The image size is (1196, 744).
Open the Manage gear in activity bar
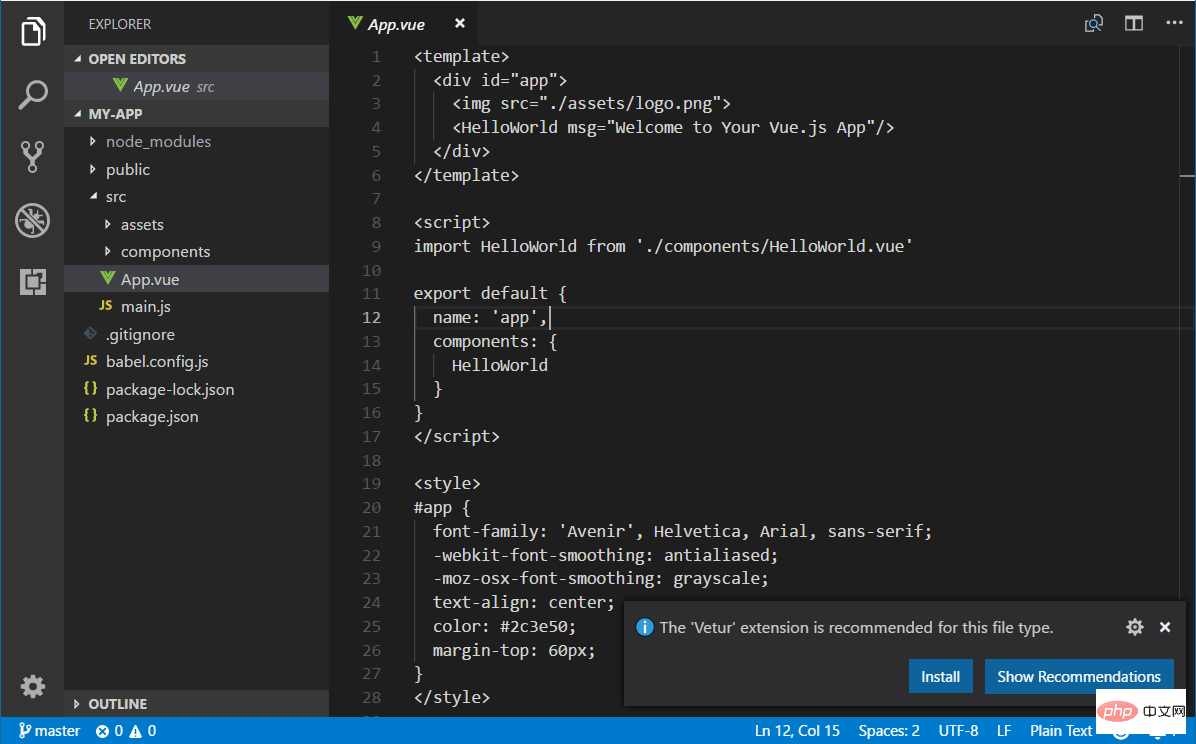click(x=33, y=686)
